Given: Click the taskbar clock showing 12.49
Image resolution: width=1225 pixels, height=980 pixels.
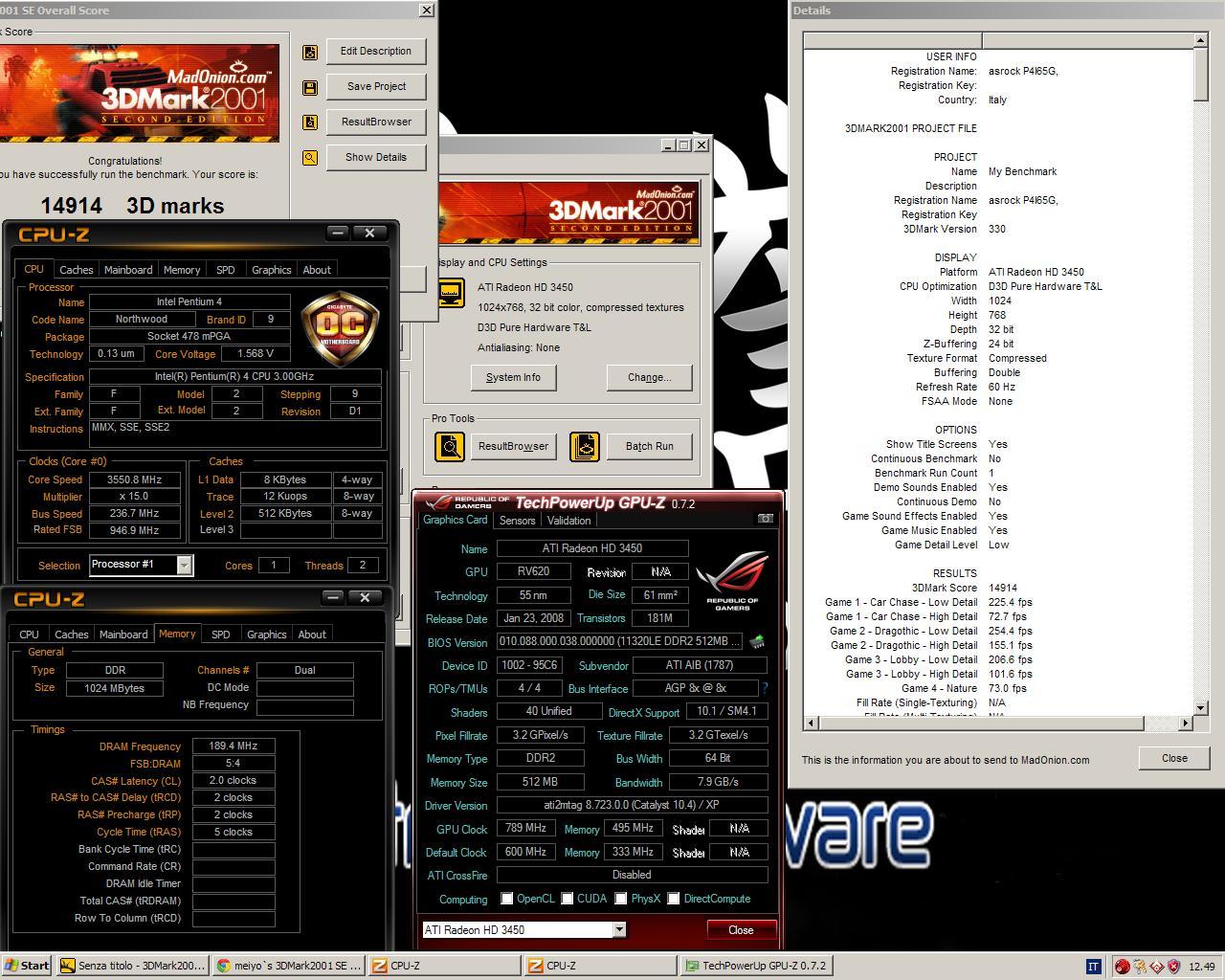Looking at the screenshot, I should click(x=1201, y=967).
